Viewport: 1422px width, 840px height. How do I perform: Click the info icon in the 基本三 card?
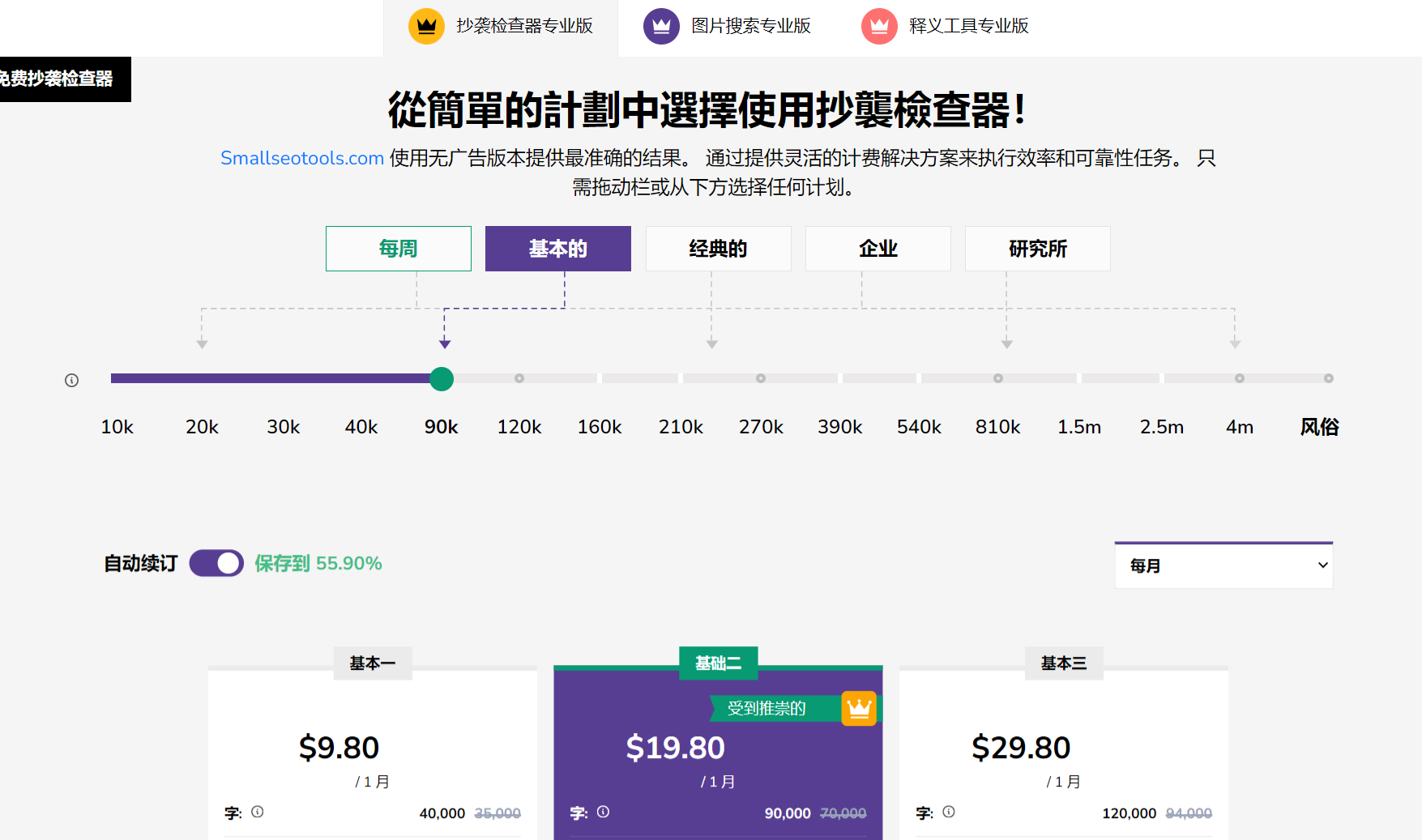click(949, 812)
